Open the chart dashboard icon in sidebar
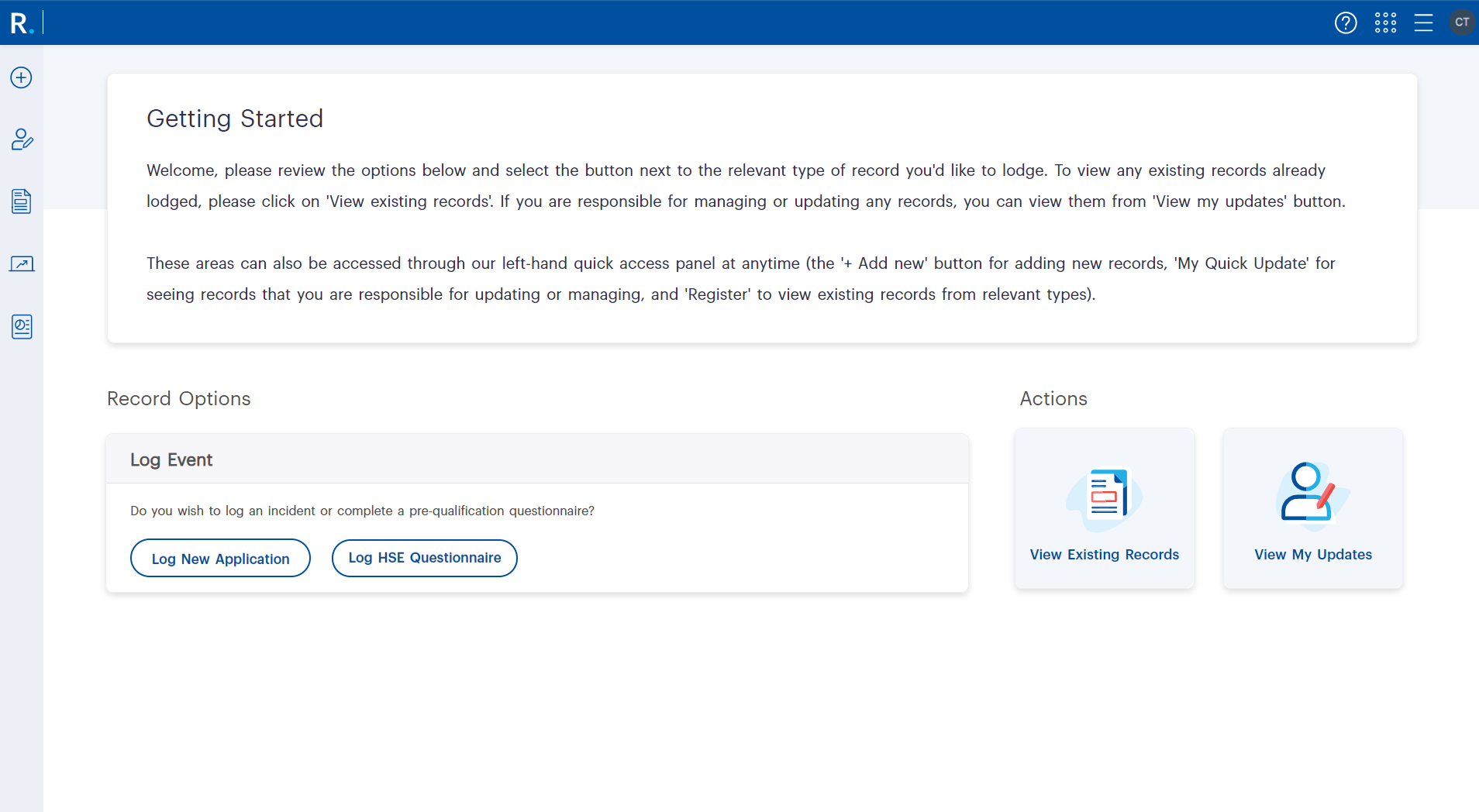 [22, 264]
